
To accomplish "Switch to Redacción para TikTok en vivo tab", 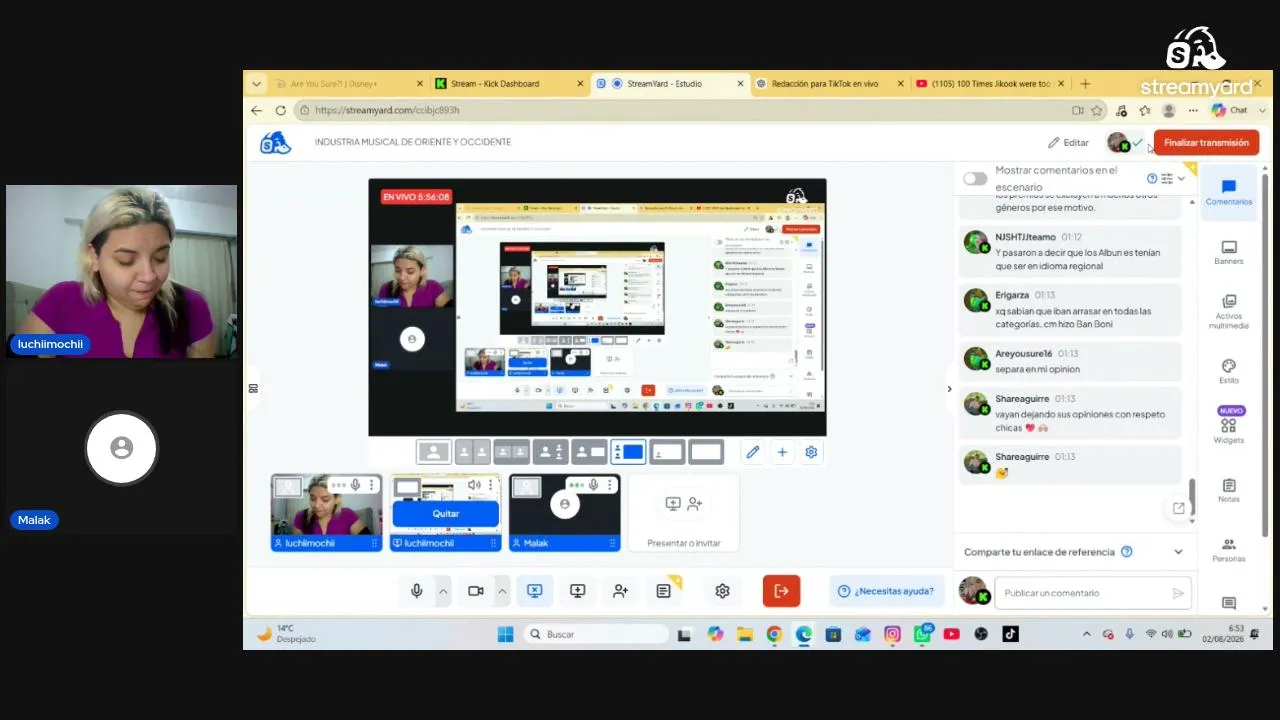I will 831,84.
